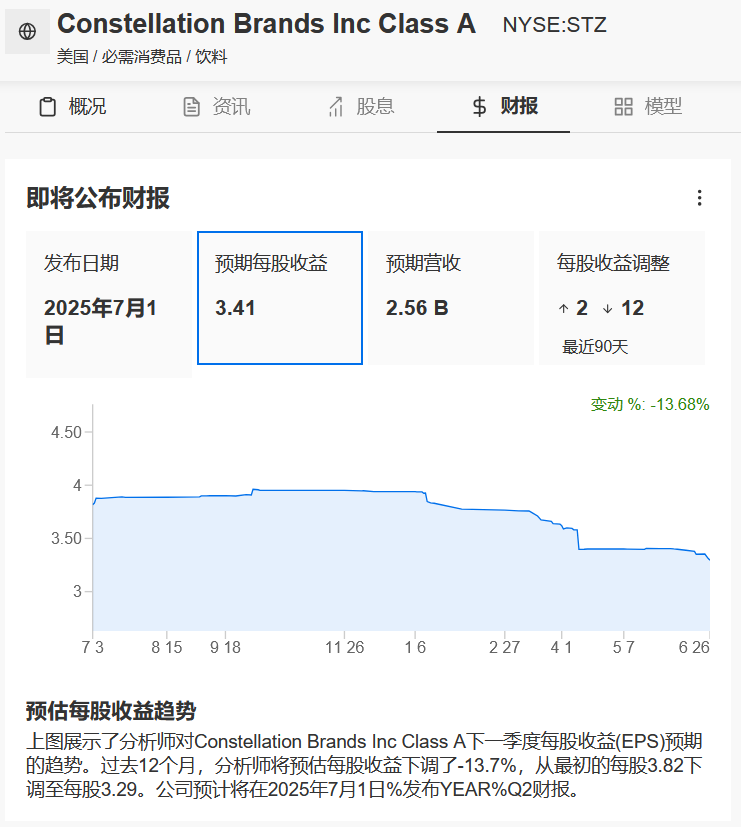Viewport: 741px width, 827px height.
Task: Click the globe icon beside company name
Action: tap(27, 32)
